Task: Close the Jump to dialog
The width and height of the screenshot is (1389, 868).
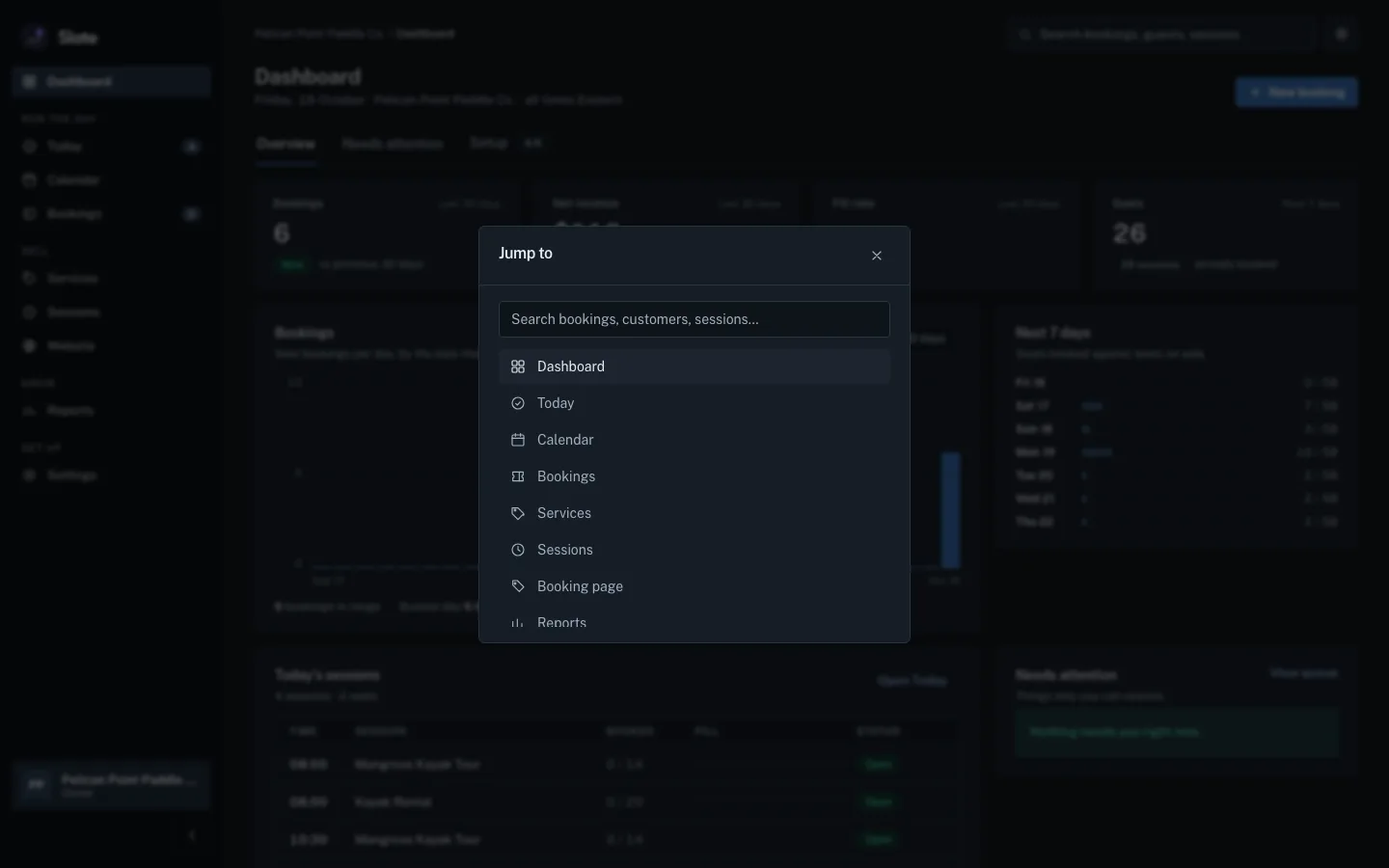Action: 877,256
